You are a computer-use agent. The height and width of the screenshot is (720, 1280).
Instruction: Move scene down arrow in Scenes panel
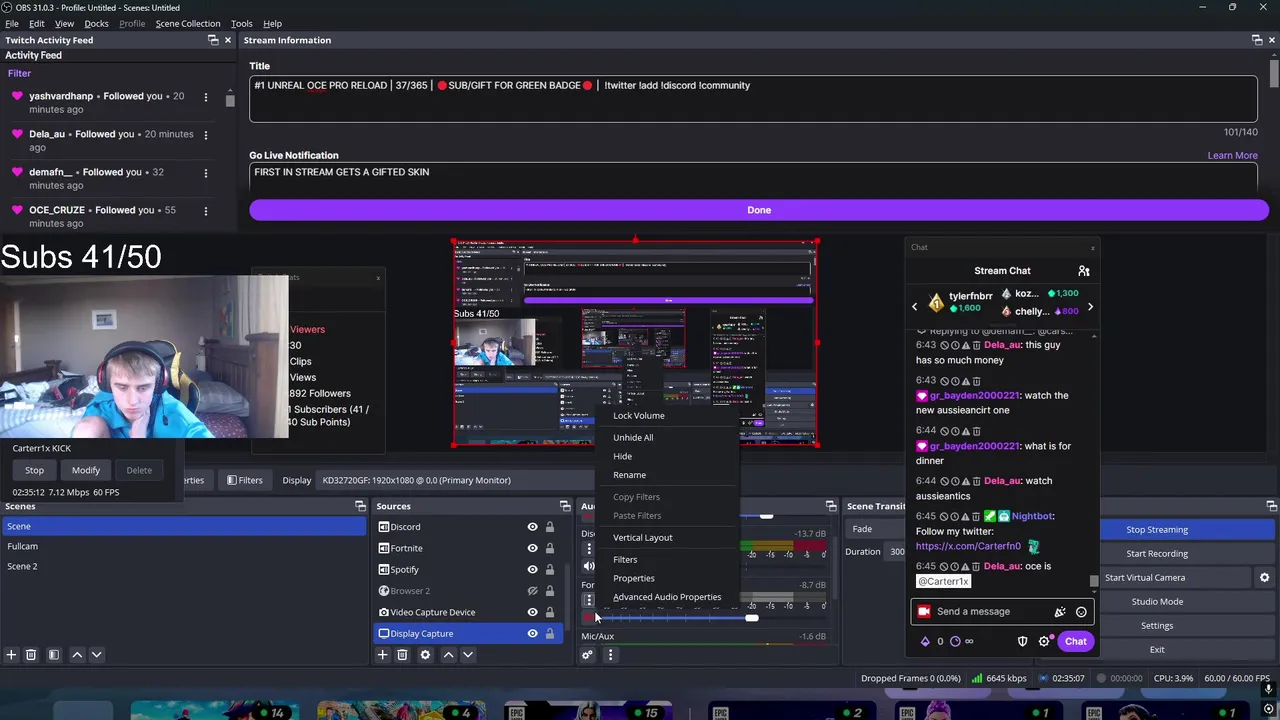click(96, 655)
